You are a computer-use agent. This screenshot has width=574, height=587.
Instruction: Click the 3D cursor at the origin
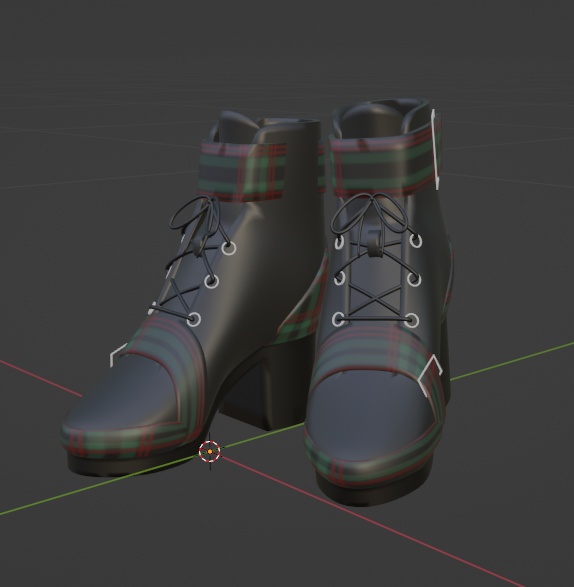(210, 452)
